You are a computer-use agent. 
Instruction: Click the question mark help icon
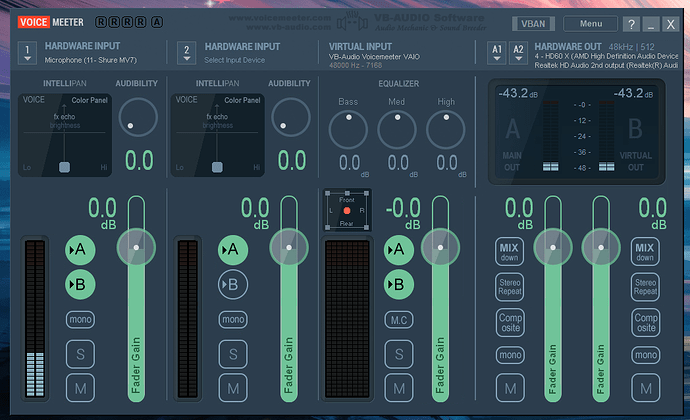point(631,24)
